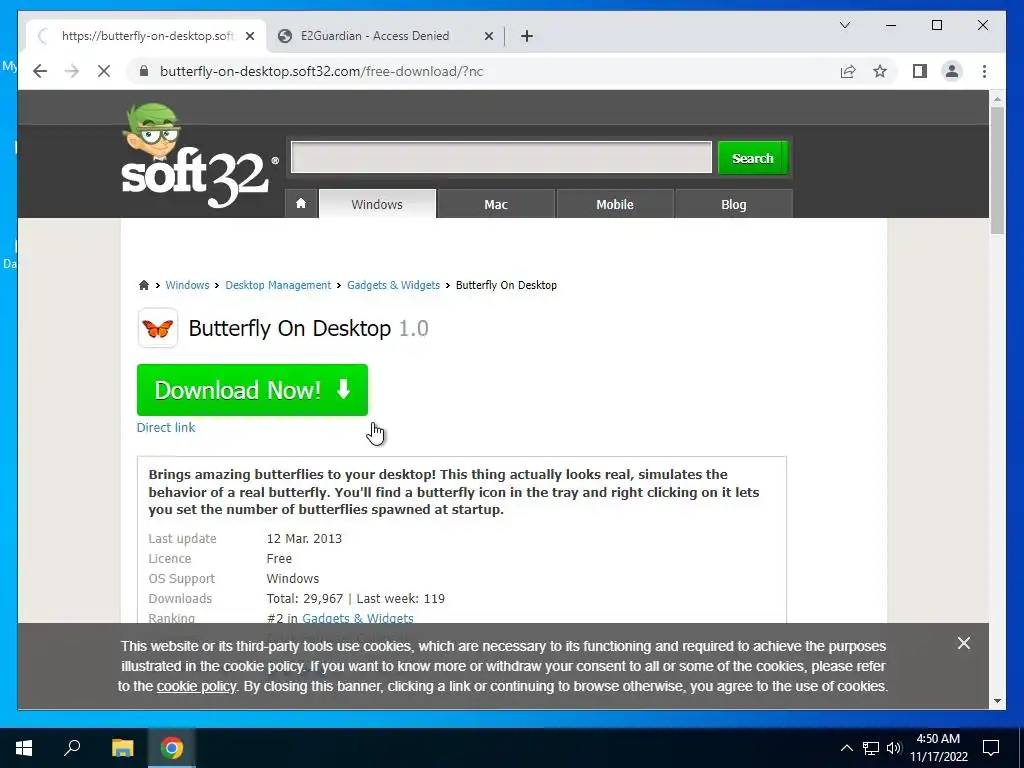
Task: Bookmark this page with the star icon
Action: [x=880, y=71]
